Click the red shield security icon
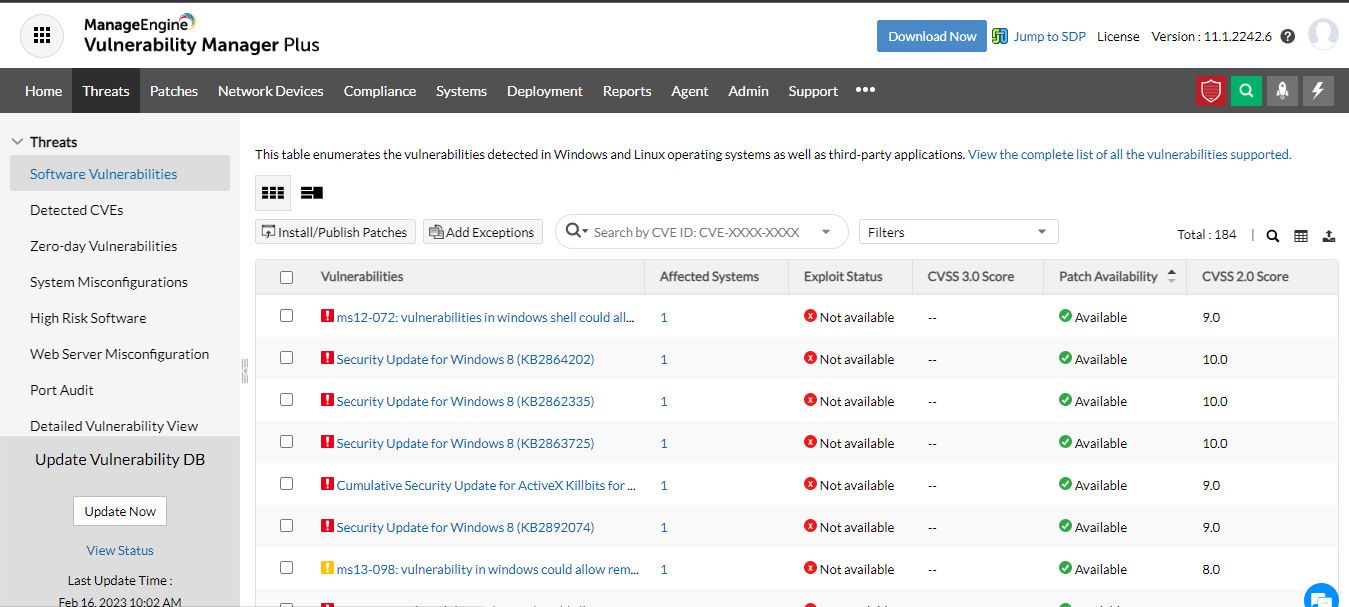This screenshot has height=607, width=1349. (x=1211, y=91)
